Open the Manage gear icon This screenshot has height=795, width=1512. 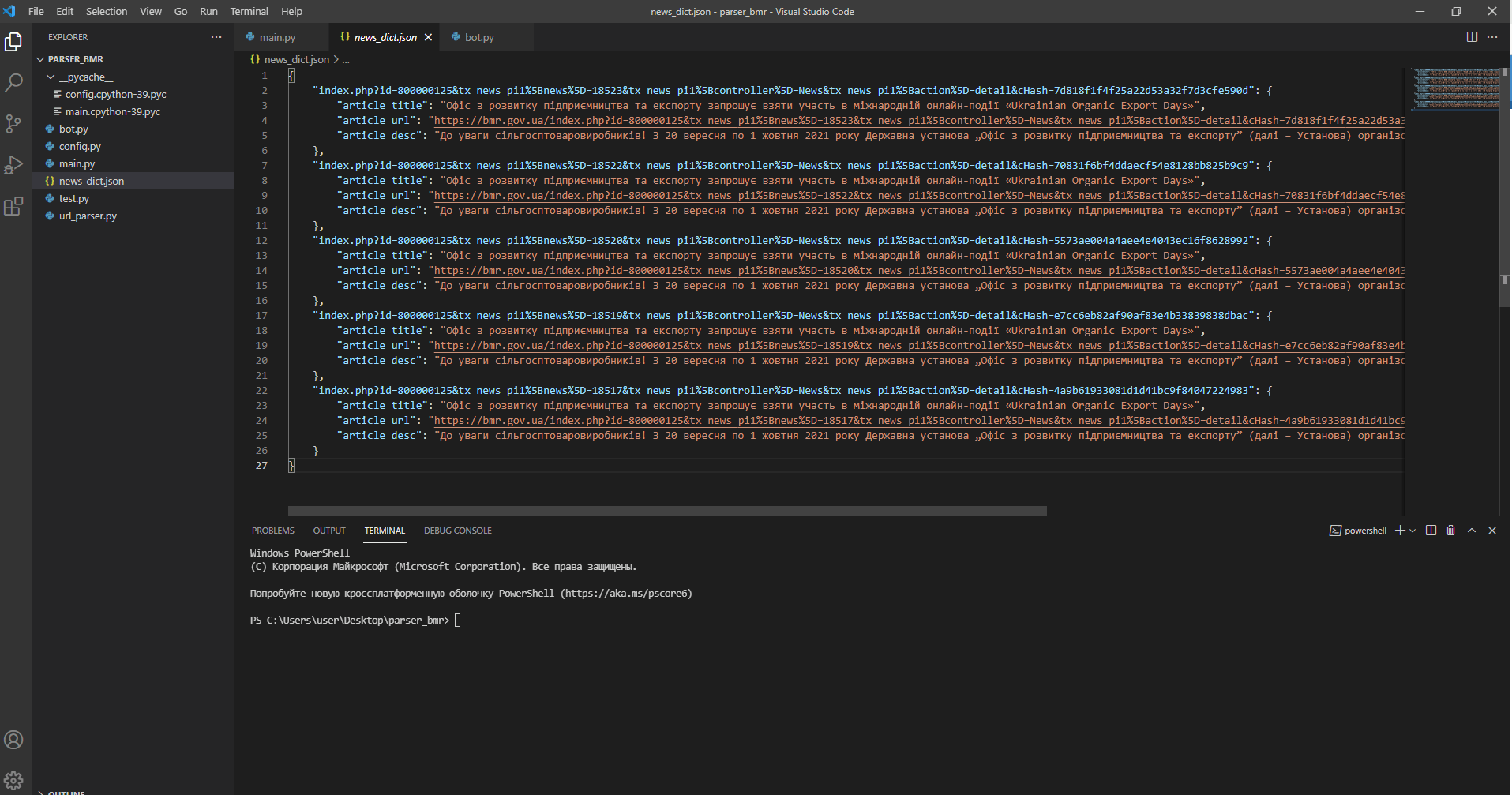pyautogui.click(x=13, y=781)
